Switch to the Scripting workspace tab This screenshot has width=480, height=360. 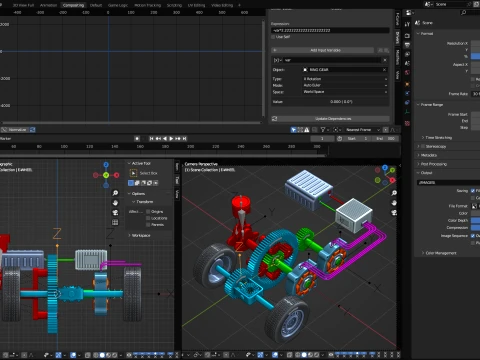174,5
